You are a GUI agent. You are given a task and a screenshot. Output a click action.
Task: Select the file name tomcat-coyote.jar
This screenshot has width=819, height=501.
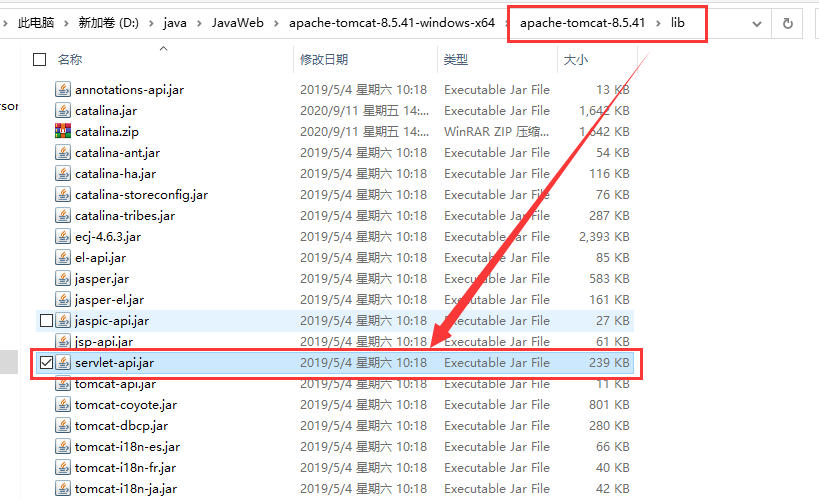click(x=126, y=405)
